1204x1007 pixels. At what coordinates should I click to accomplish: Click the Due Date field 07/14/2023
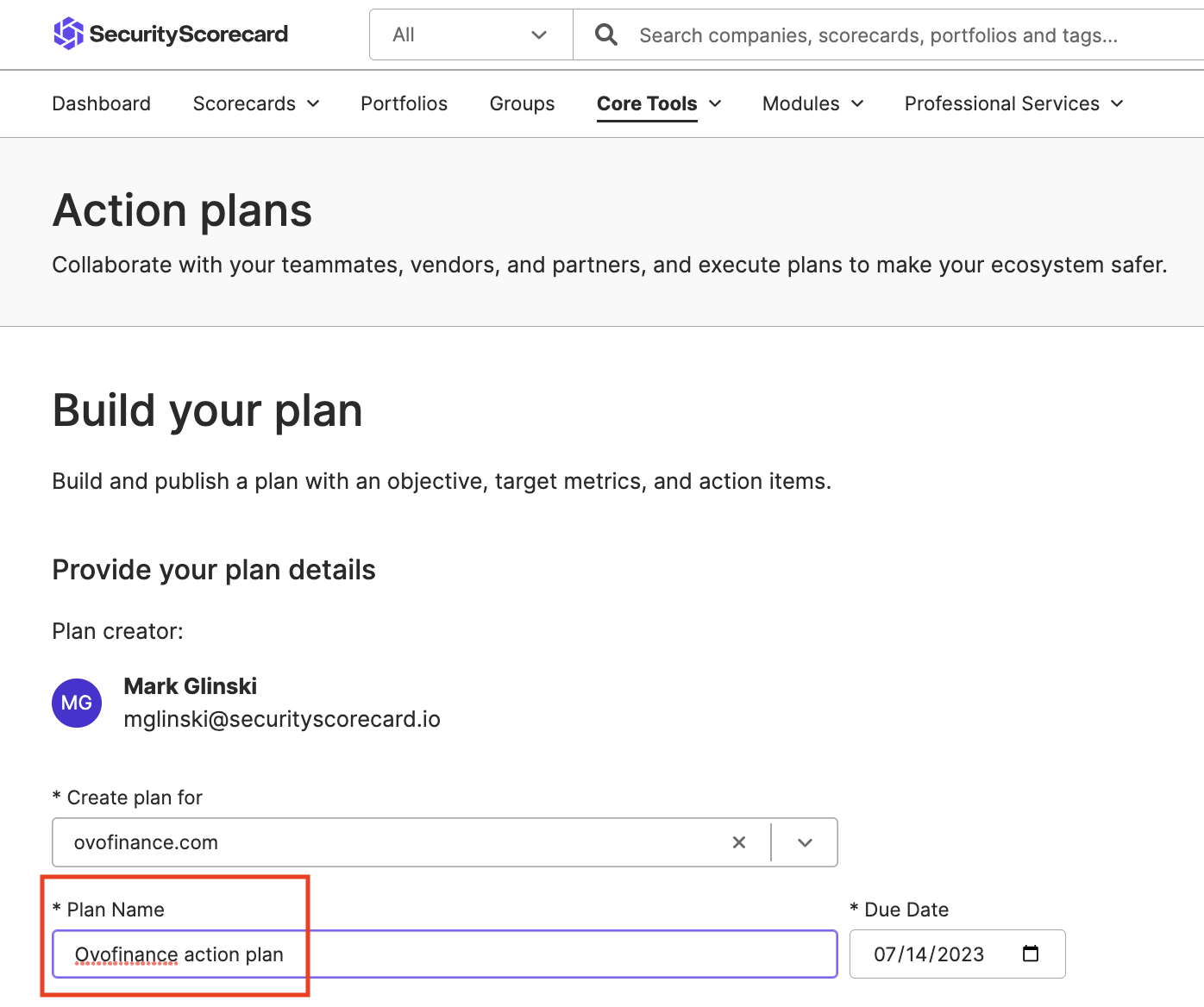[957, 954]
